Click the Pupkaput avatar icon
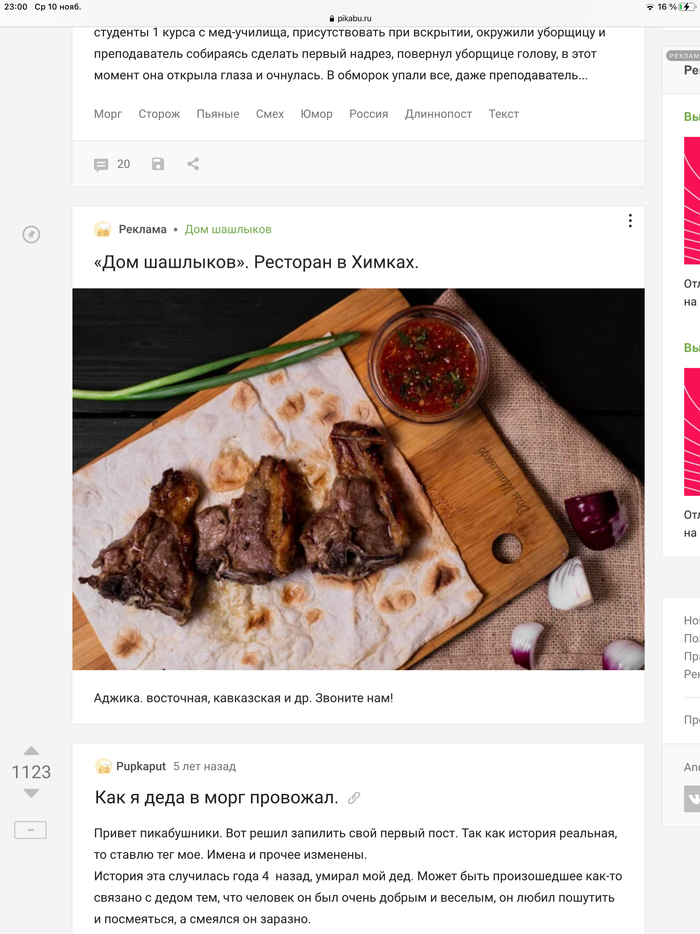 tap(103, 767)
